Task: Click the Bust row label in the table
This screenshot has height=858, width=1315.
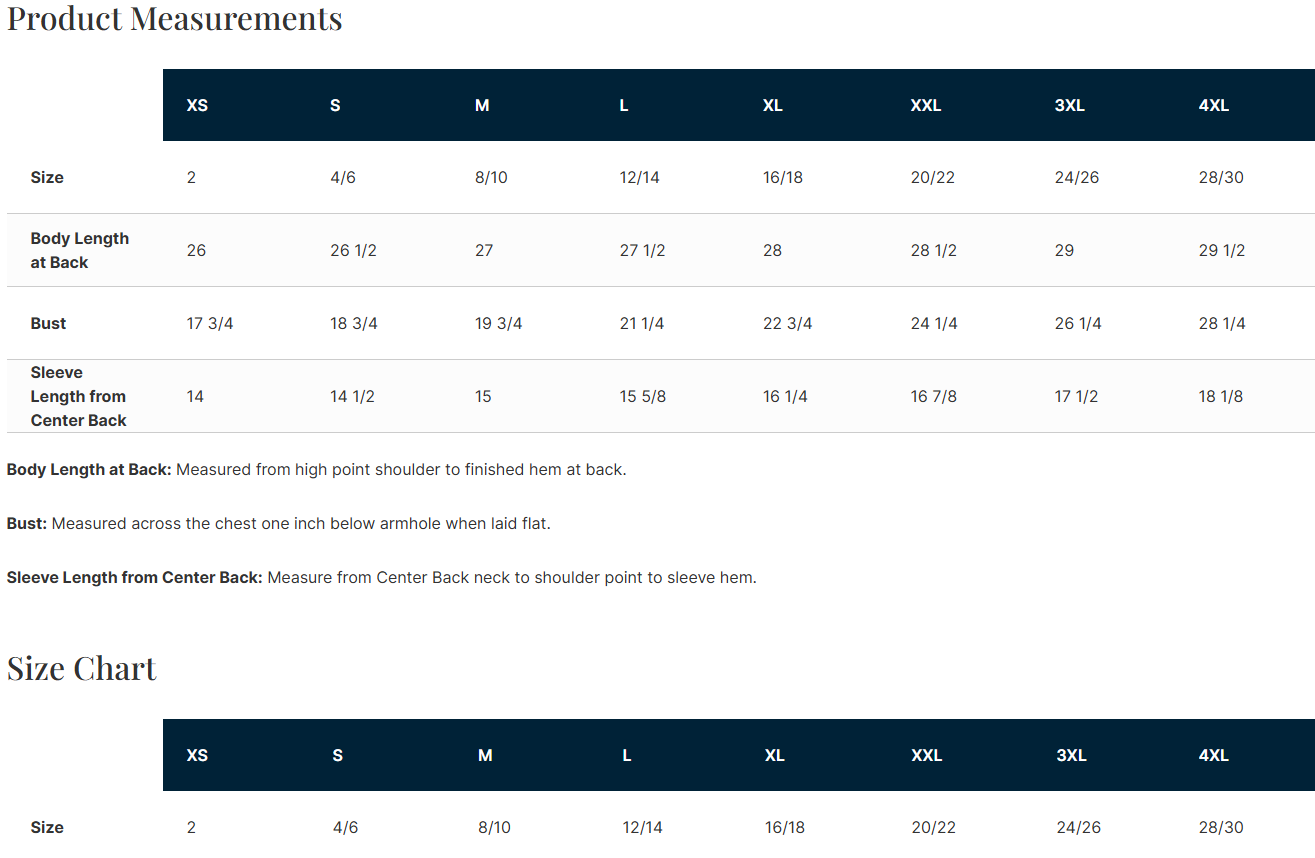Action: click(48, 323)
